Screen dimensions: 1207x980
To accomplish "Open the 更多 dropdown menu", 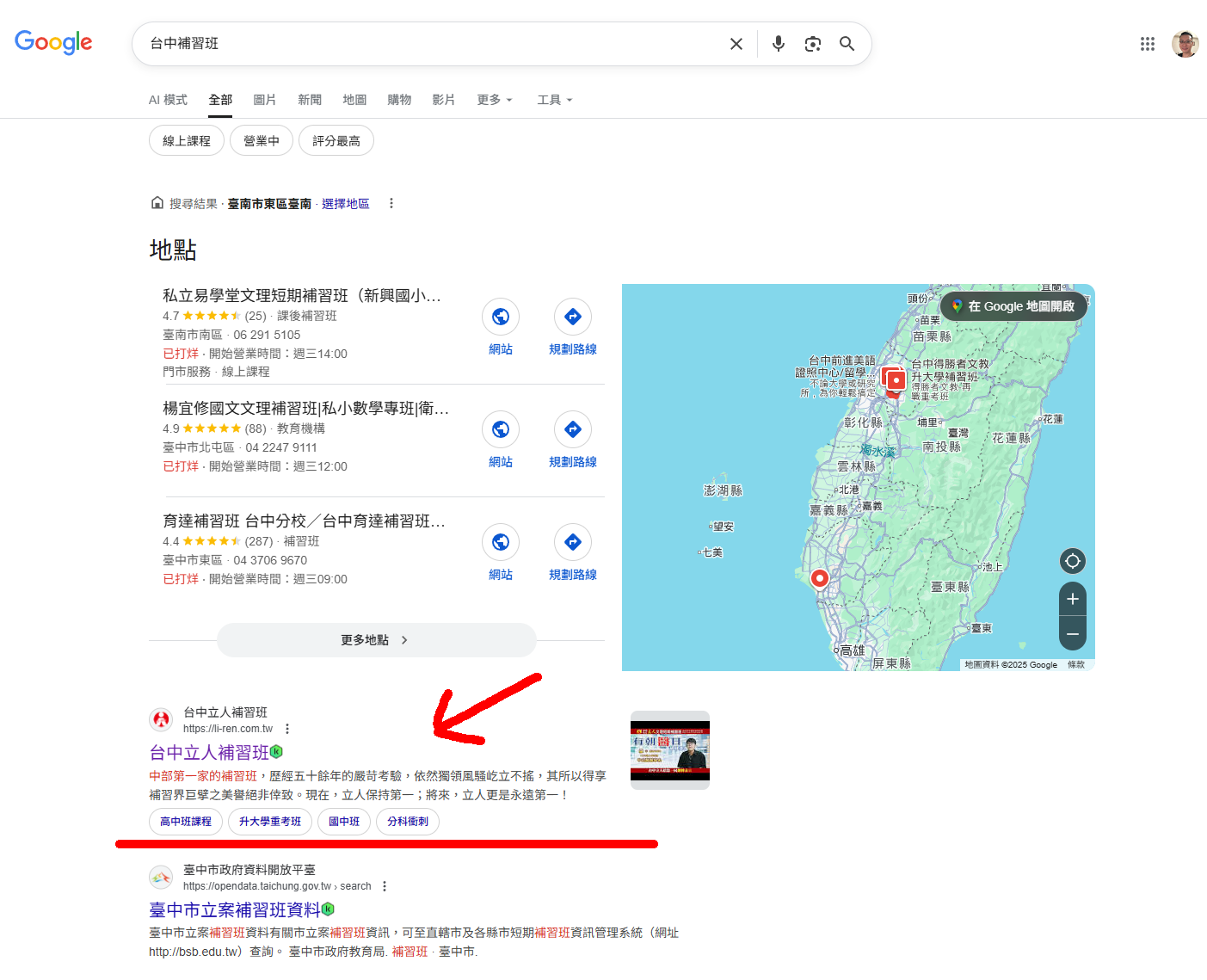I will 493,100.
